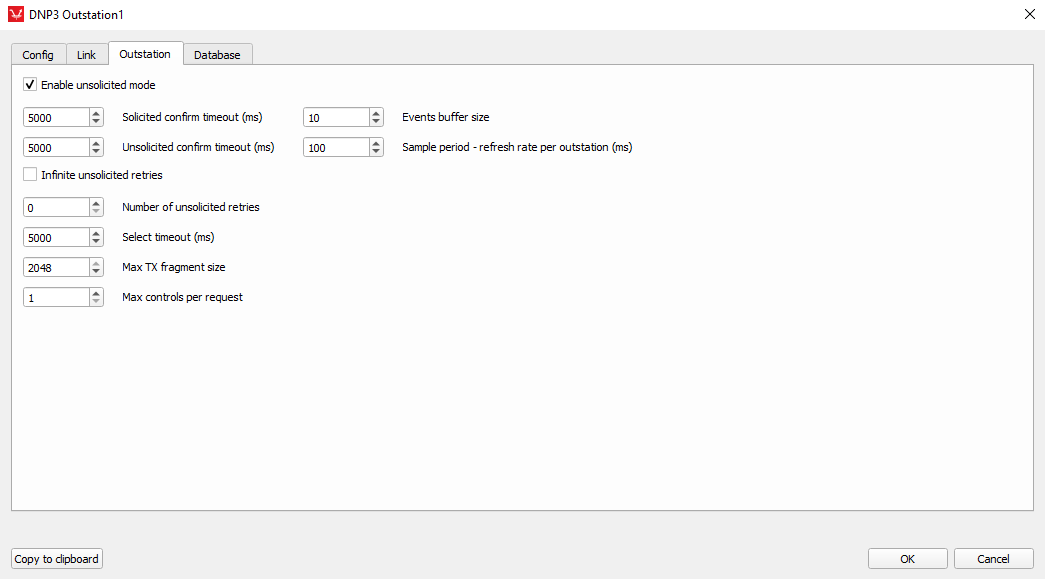Focus the Events buffer size input field
This screenshot has height=579, width=1045.
(336, 118)
